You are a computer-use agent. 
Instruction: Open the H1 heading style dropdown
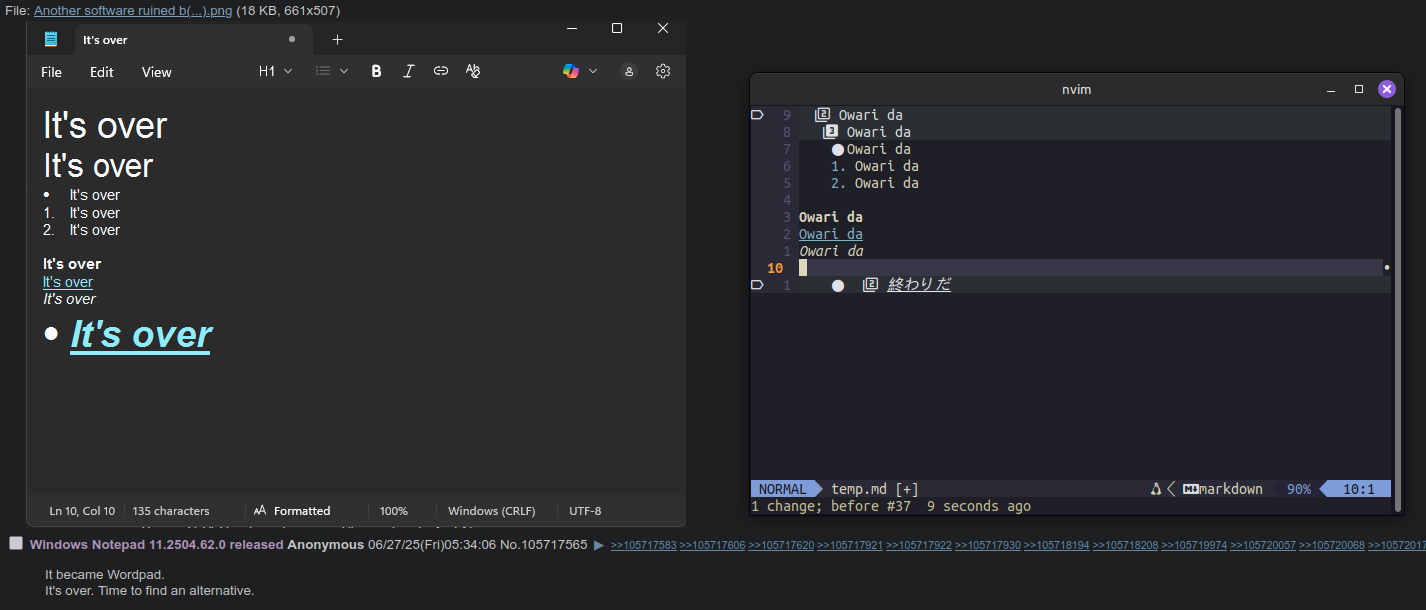pyautogui.click(x=276, y=71)
